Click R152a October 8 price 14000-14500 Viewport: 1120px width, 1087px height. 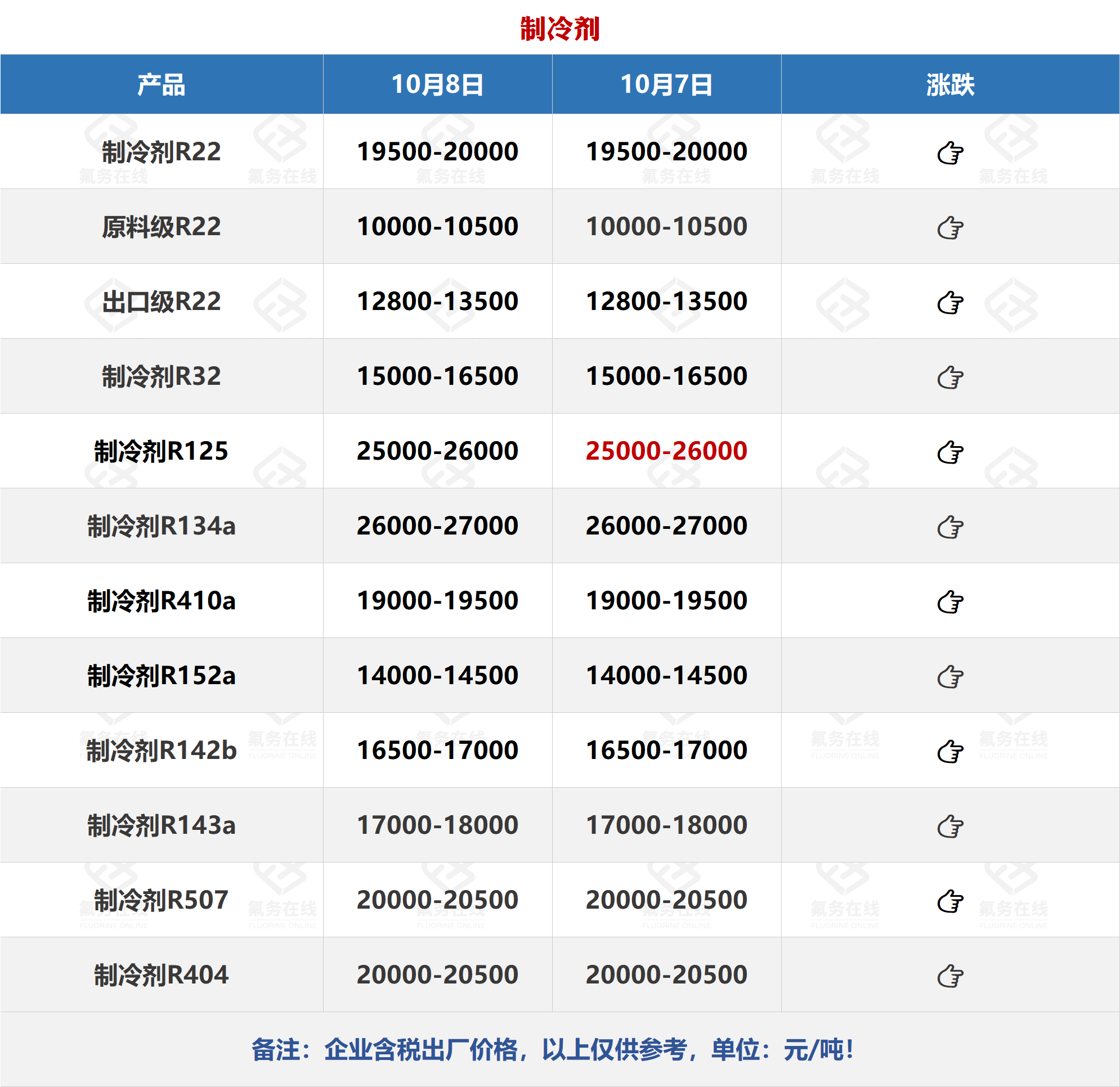(x=438, y=675)
